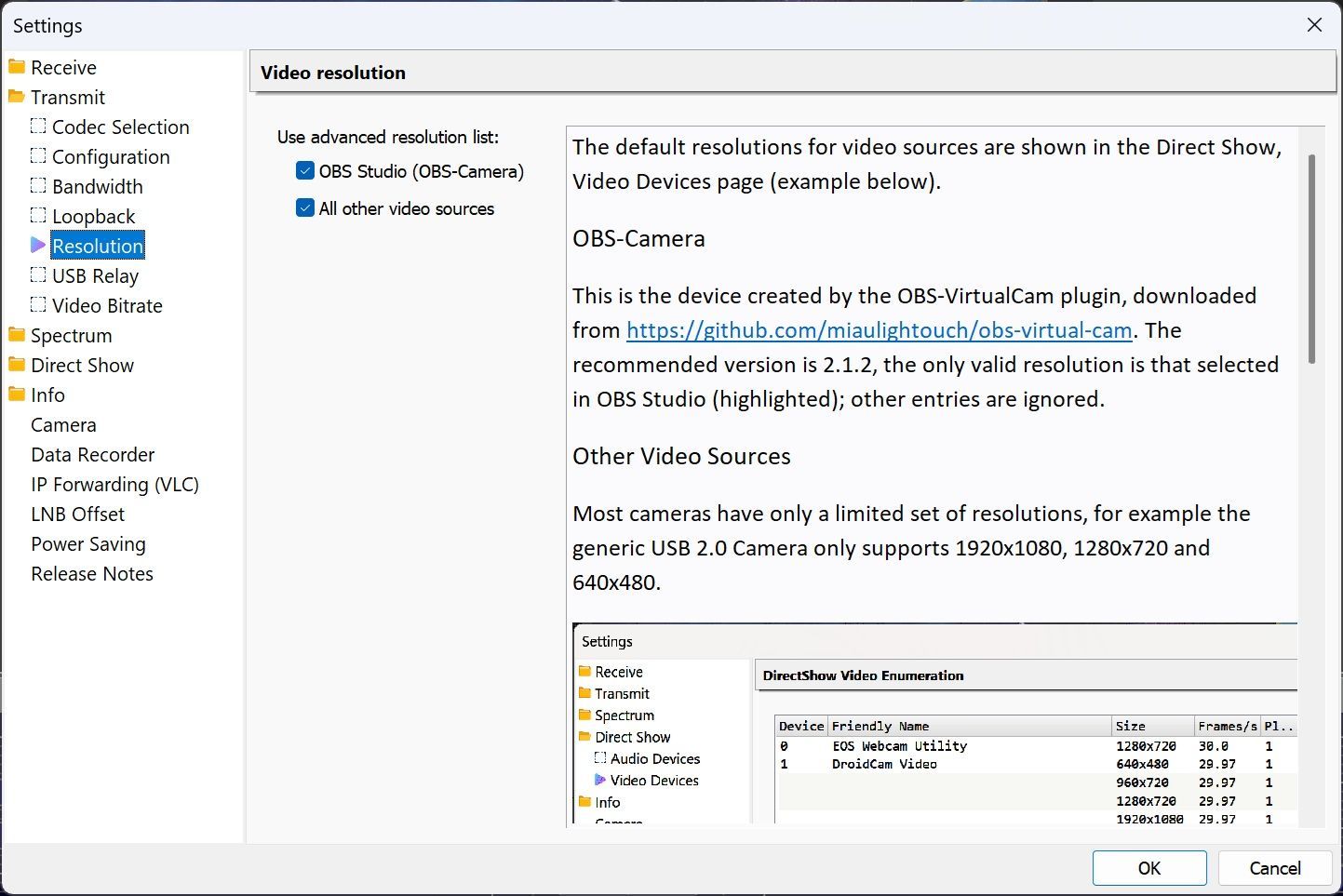Click the Info folder icon
The image size is (1343, 896).
[17, 395]
